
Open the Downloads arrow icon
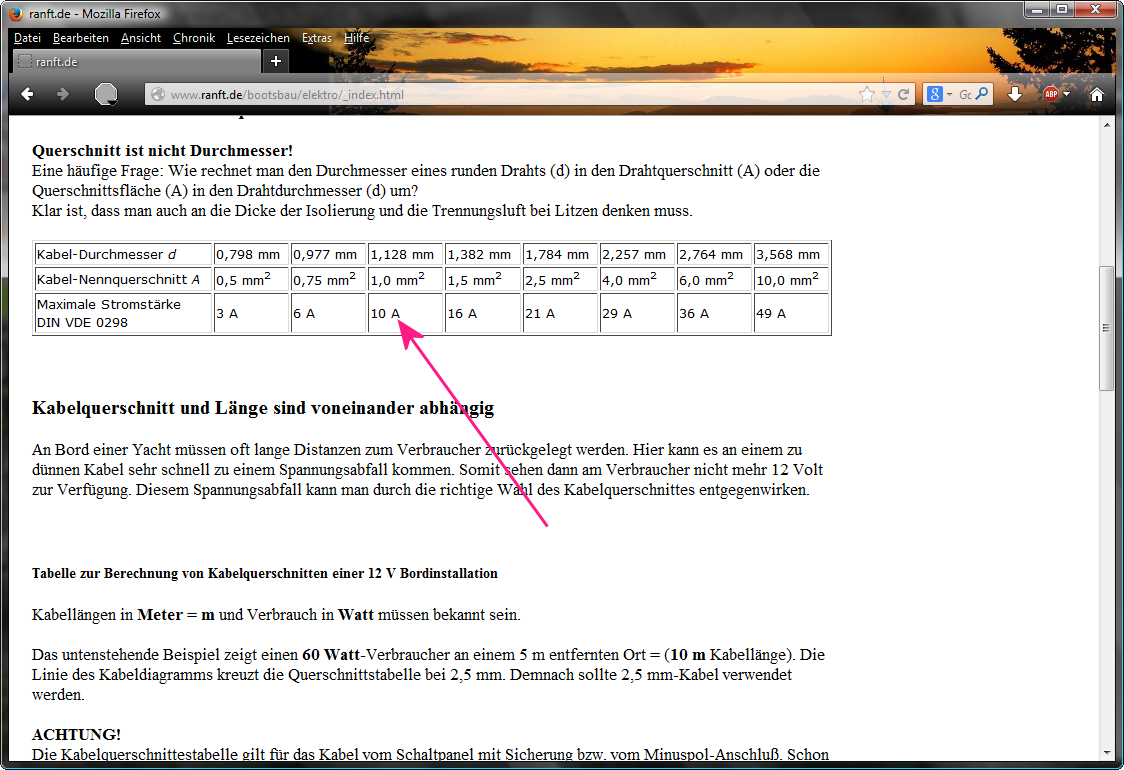1015,94
